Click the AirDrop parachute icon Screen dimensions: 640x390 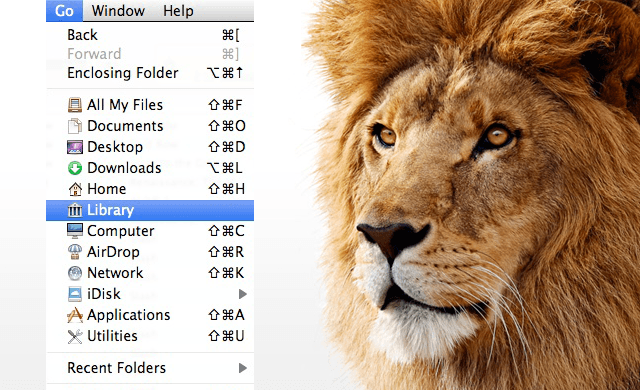75,252
